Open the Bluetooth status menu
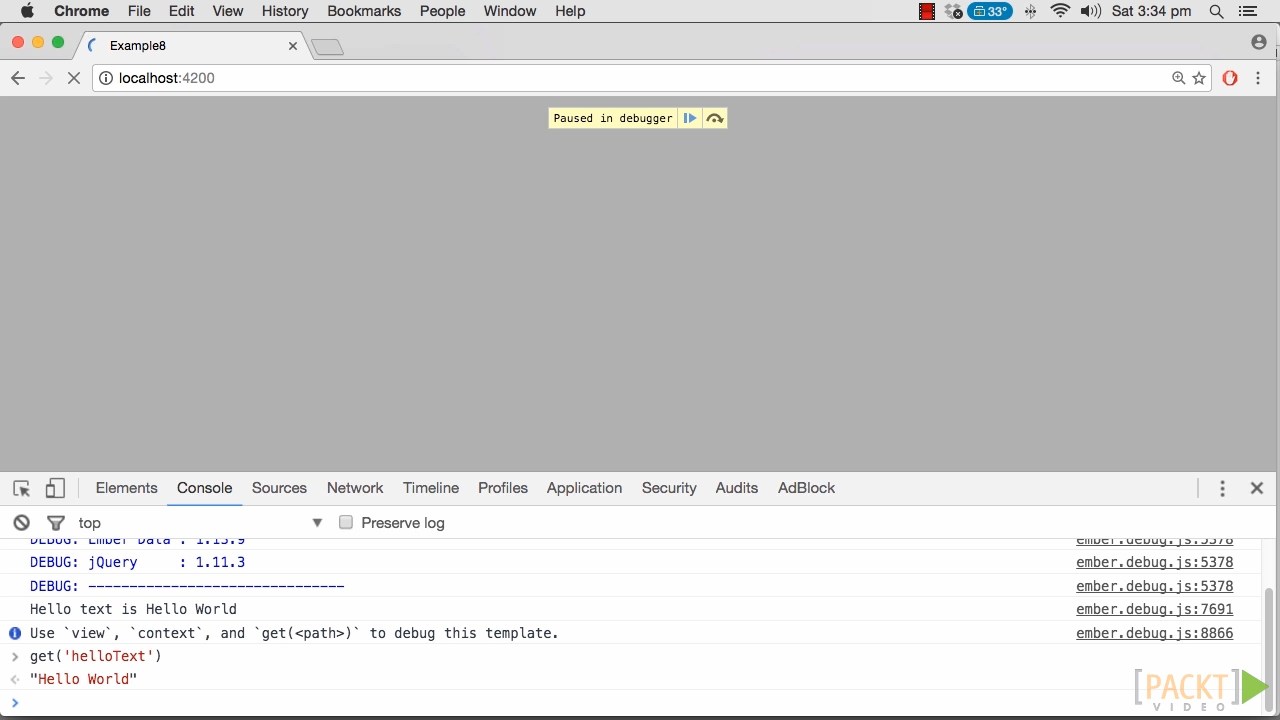Viewport: 1280px width, 720px height. pos(1031,11)
